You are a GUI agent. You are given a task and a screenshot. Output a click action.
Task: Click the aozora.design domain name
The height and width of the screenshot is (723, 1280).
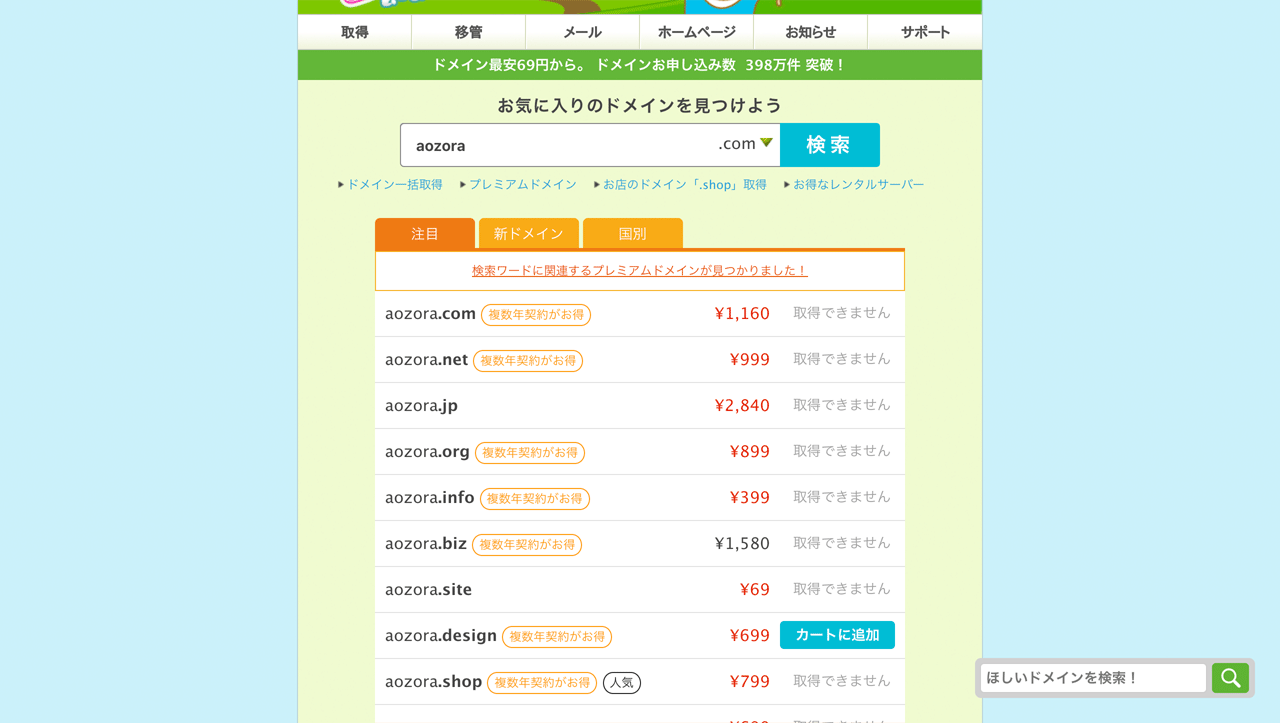(x=441, y=636)
